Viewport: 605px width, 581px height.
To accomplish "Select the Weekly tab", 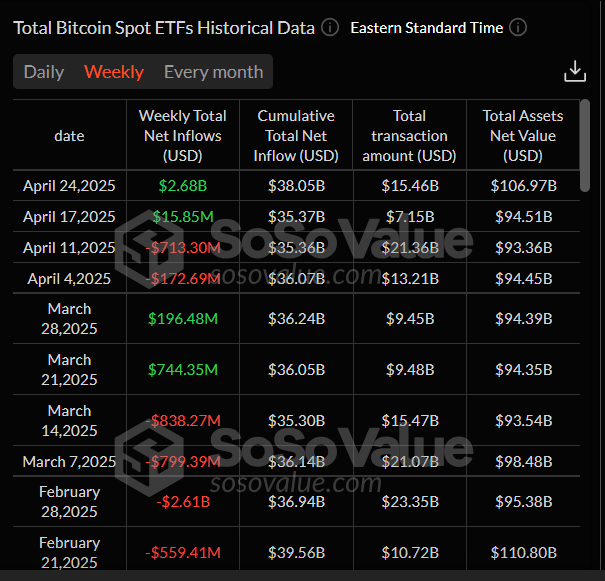I will click(114, 72).
